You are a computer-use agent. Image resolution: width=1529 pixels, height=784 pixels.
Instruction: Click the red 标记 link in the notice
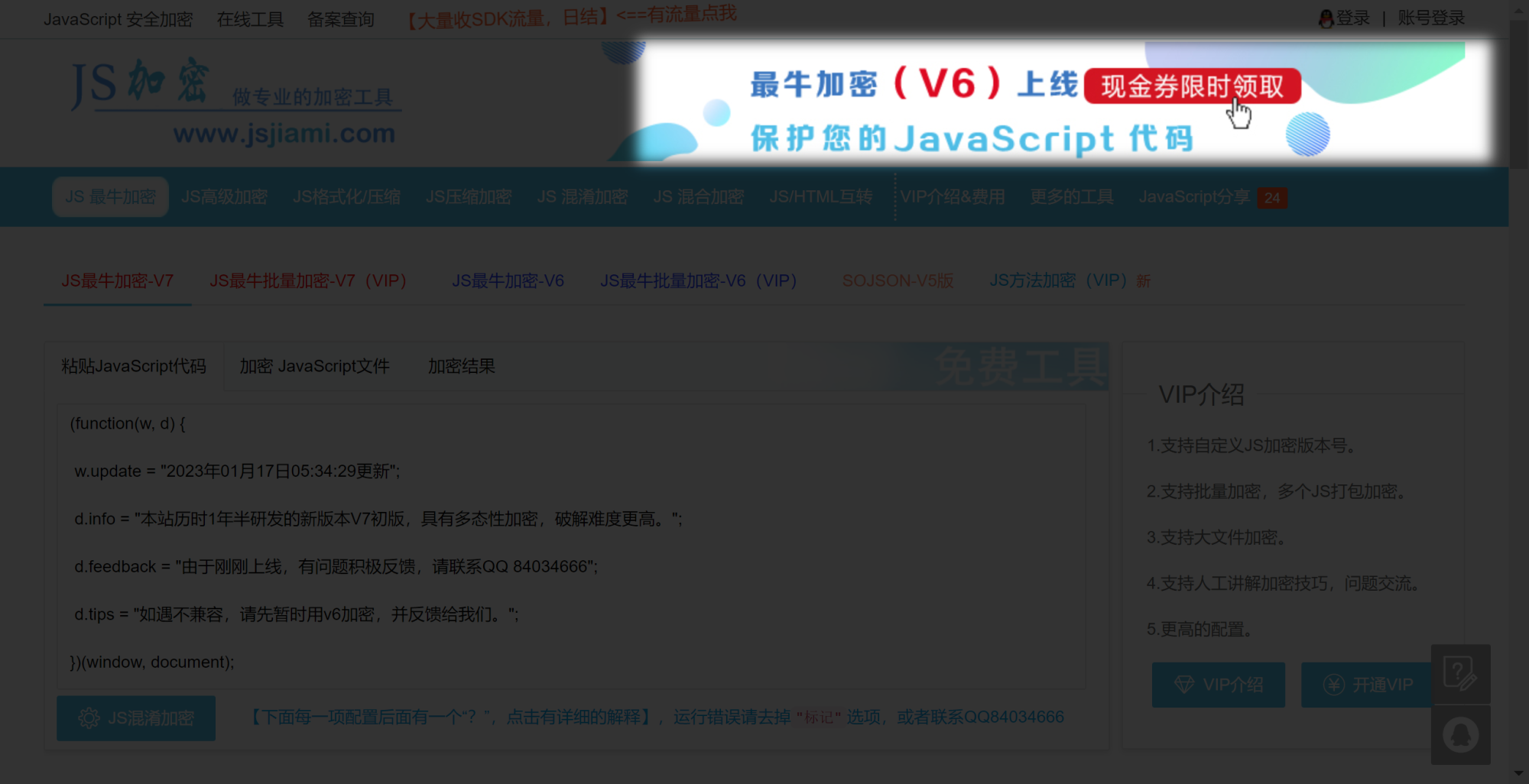click(818, 718)
